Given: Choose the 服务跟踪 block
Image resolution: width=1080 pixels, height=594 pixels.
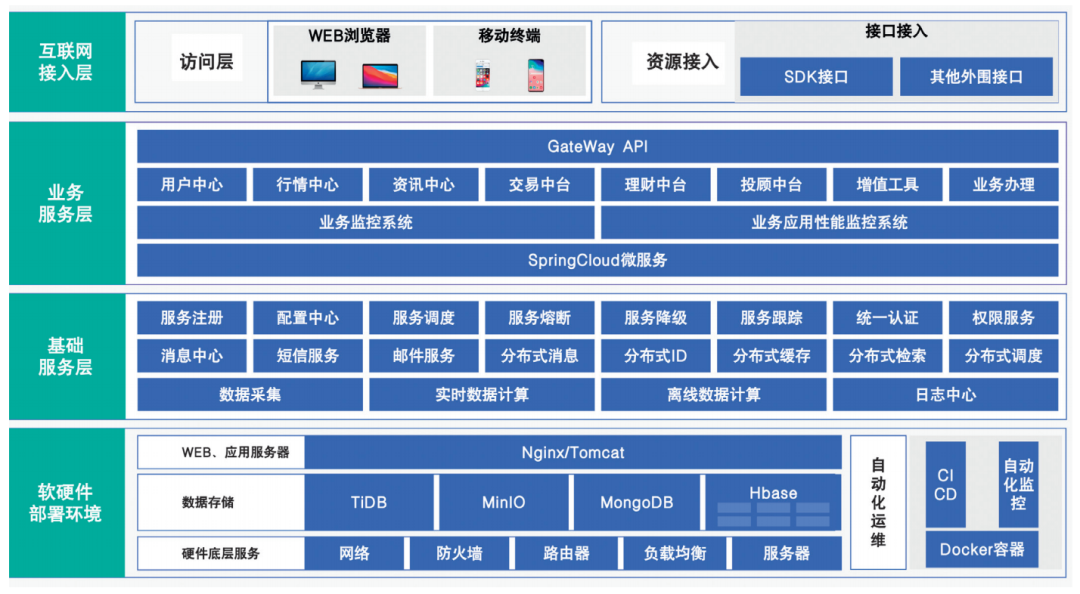Looking at the screenshot, I should point(771,318).
